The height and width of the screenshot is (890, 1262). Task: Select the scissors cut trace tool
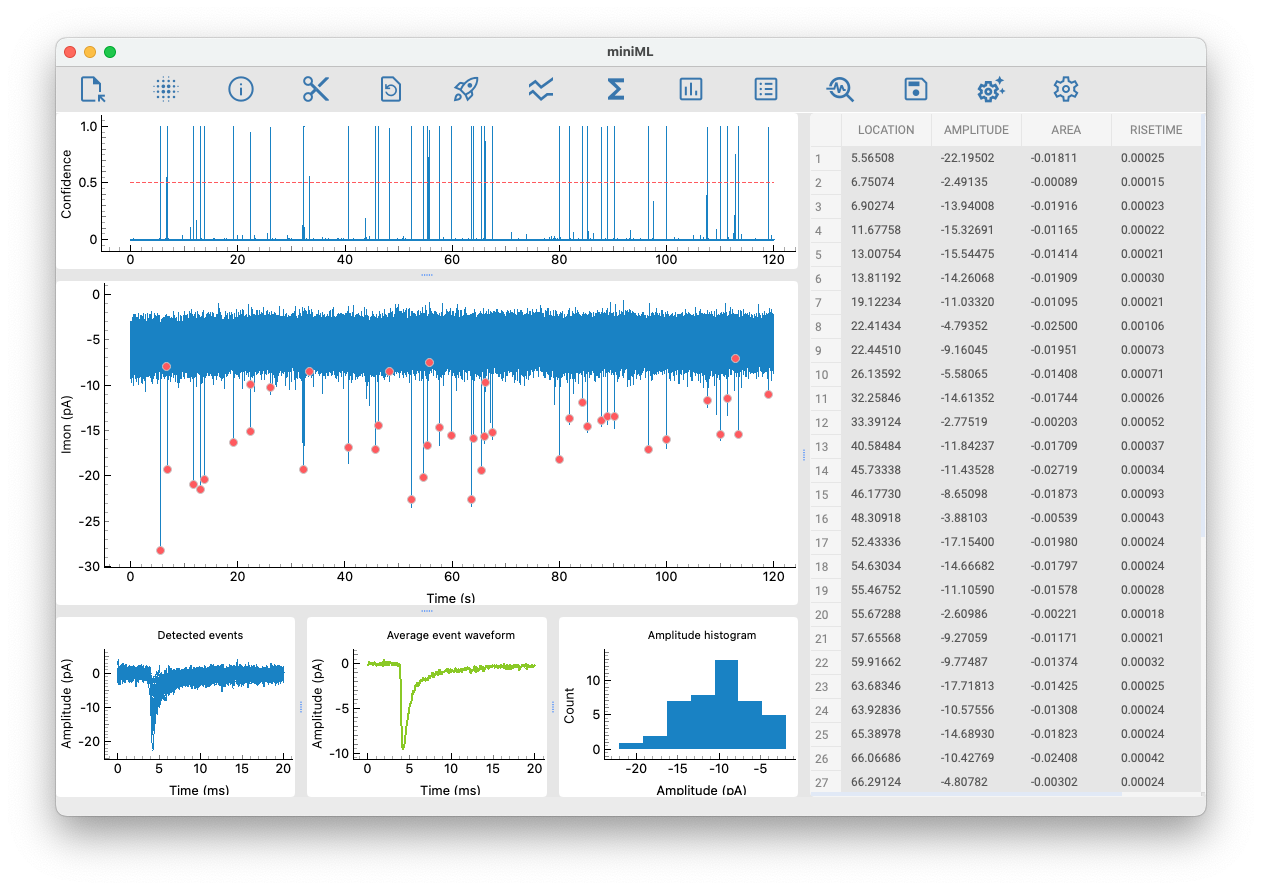coord(316,89)
